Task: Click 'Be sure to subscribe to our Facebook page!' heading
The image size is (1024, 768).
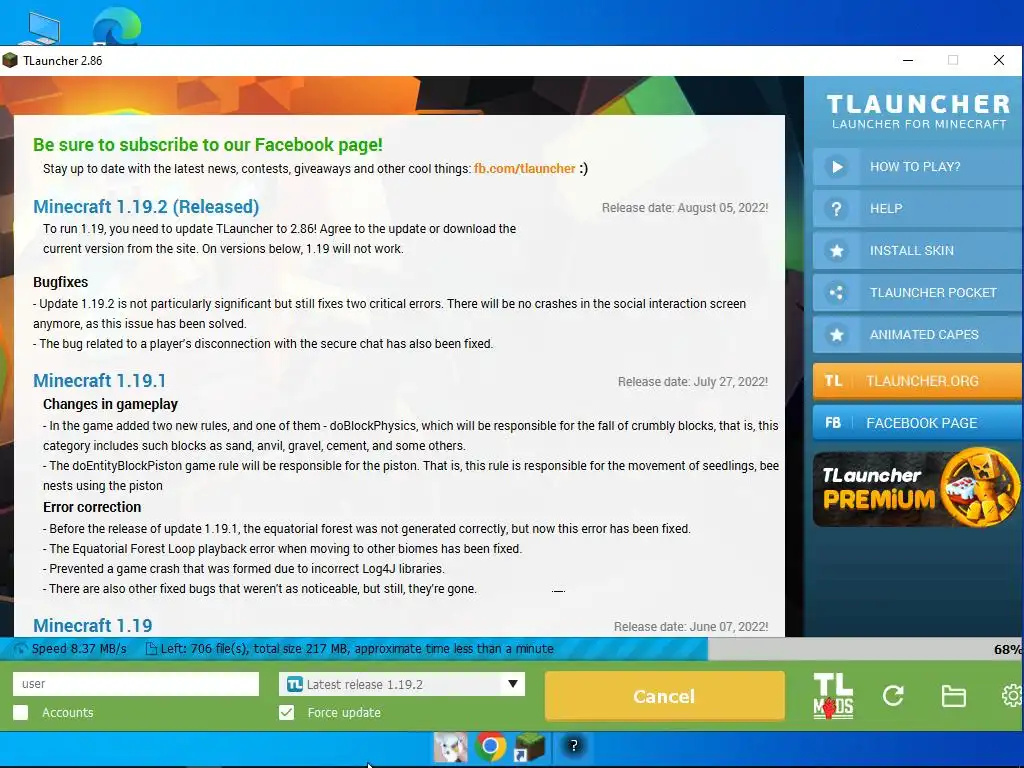Action: pos(208,144)
